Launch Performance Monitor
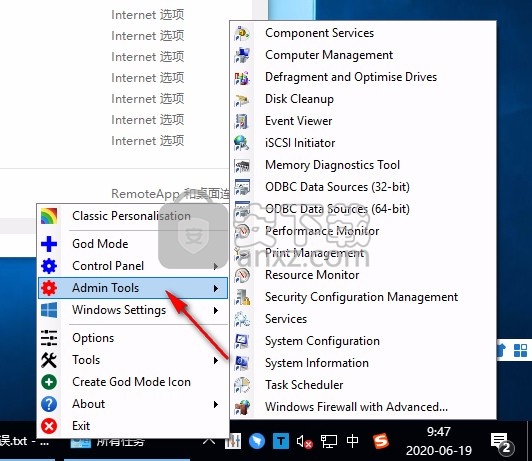Viewport: 532px width, 461px height. [363, 231]
